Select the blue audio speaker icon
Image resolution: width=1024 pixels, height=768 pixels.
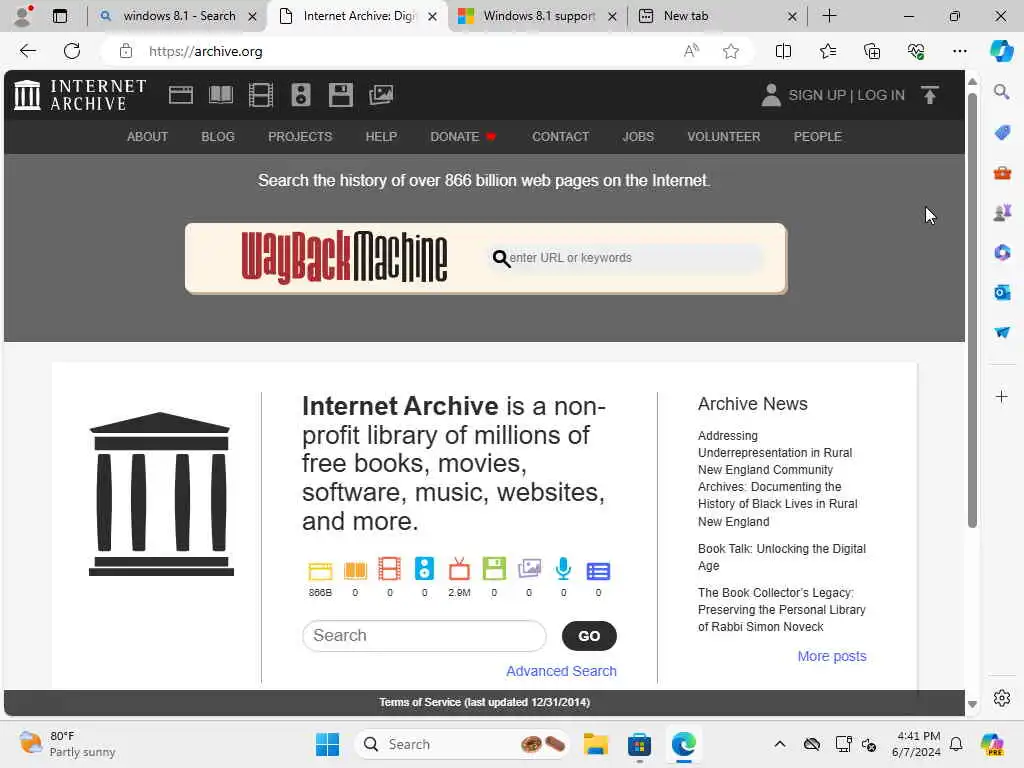424,569
